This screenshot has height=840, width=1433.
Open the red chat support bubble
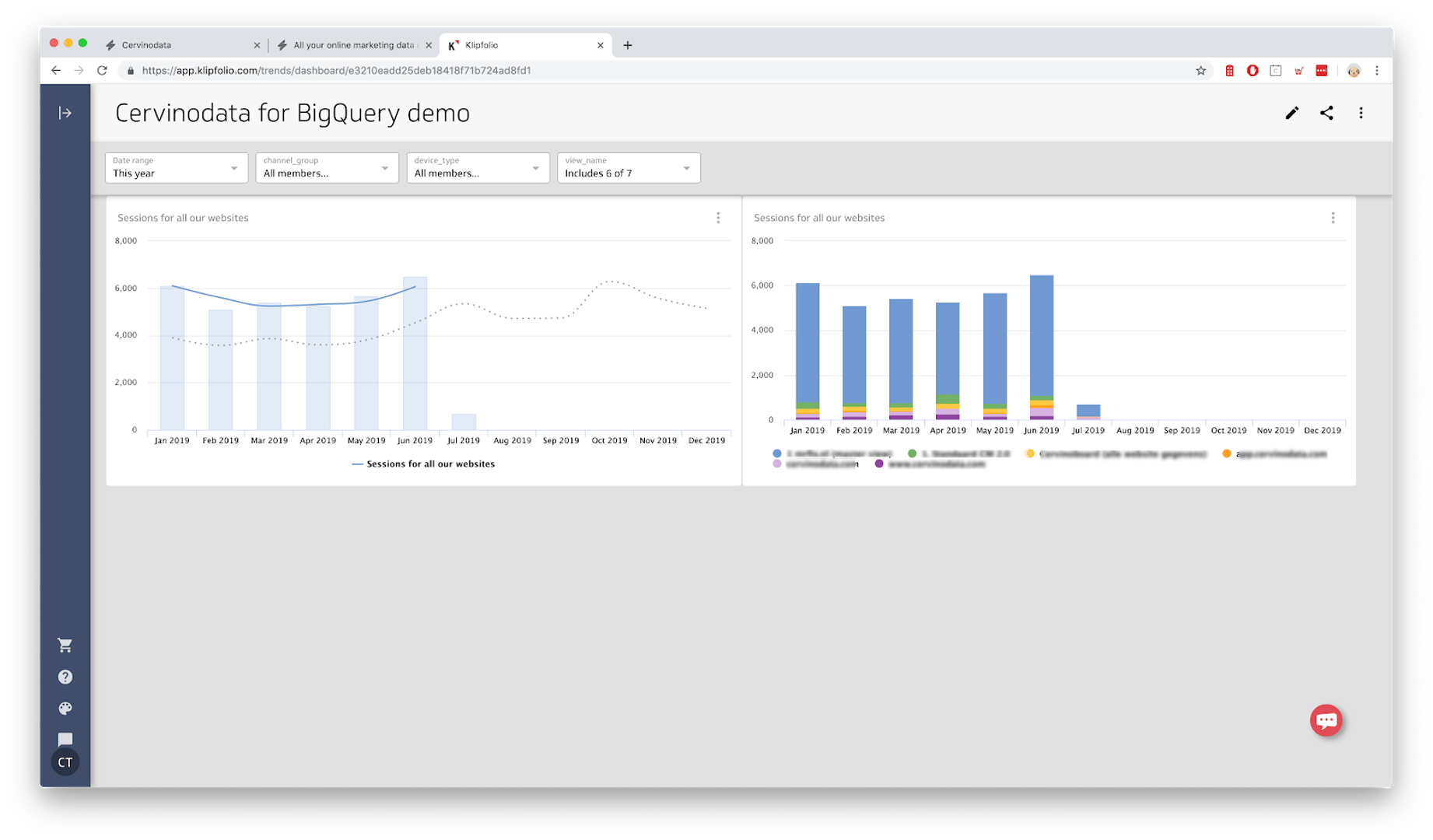tap(1326, 720)
